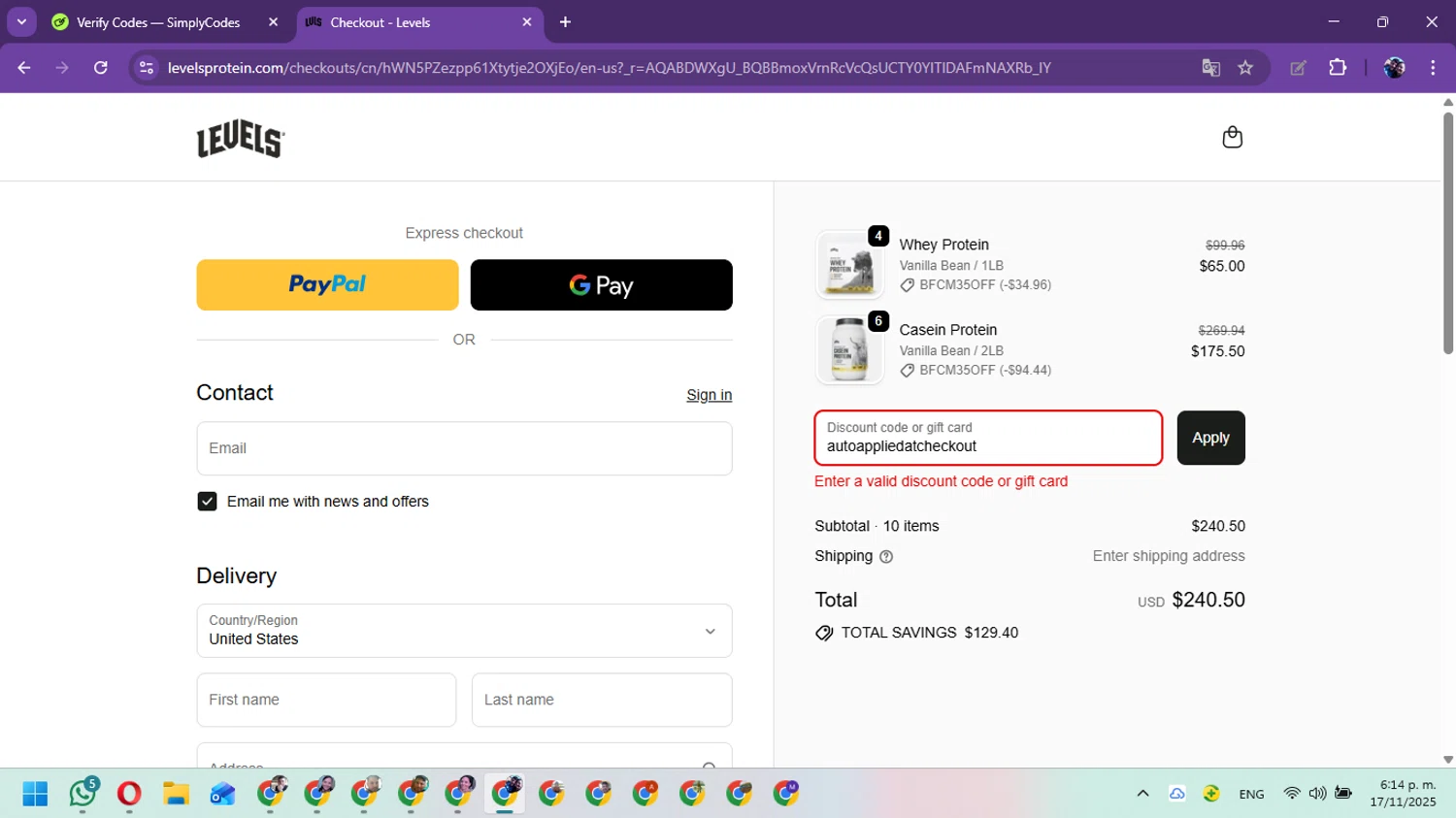Click Whey Protein BFCM35OFF discount tag
This screenshot has width=1456, height=818.
pyautogui.click(x=976, y=285)
